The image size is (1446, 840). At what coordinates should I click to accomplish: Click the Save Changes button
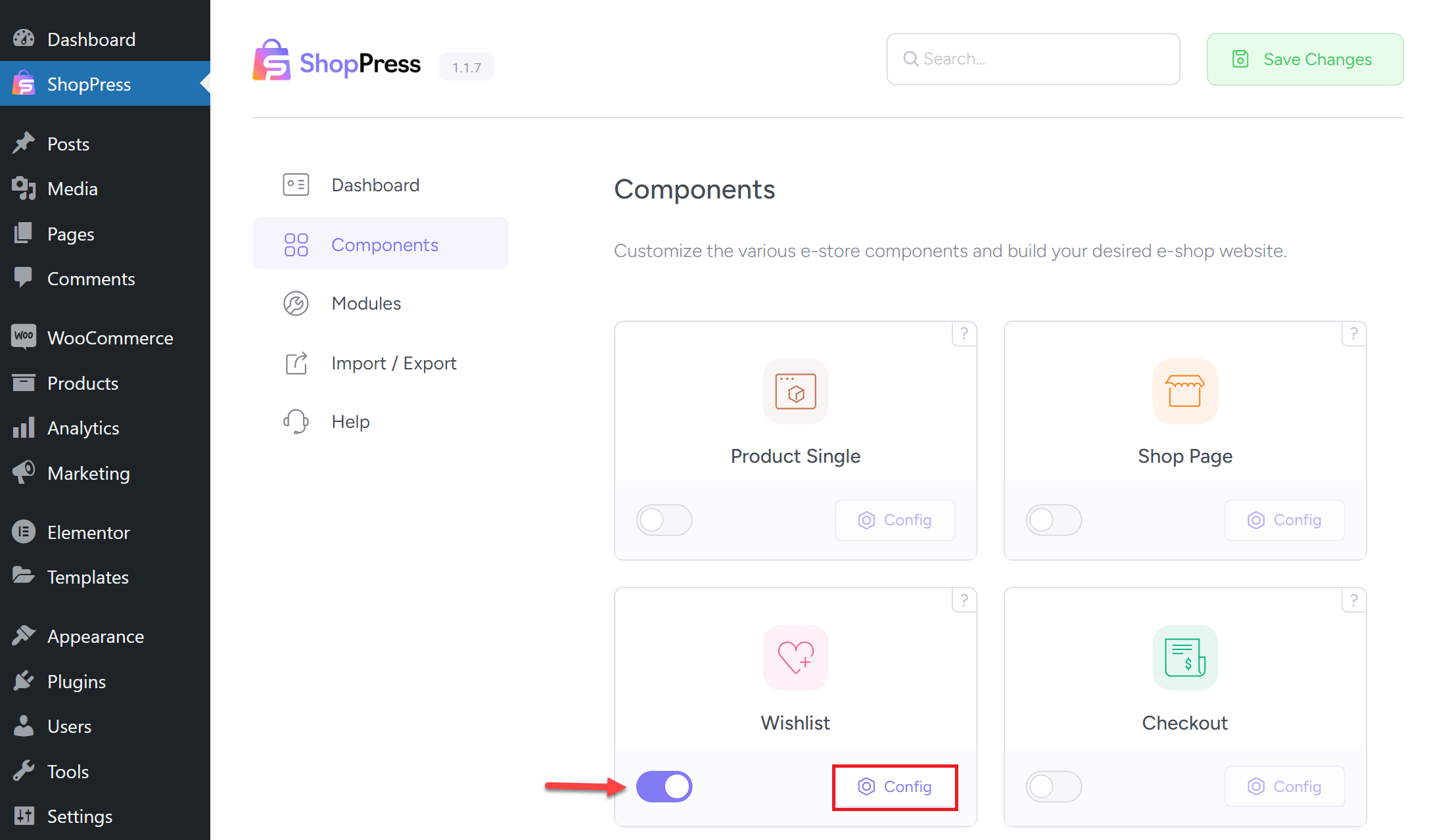click(1305, 59)
